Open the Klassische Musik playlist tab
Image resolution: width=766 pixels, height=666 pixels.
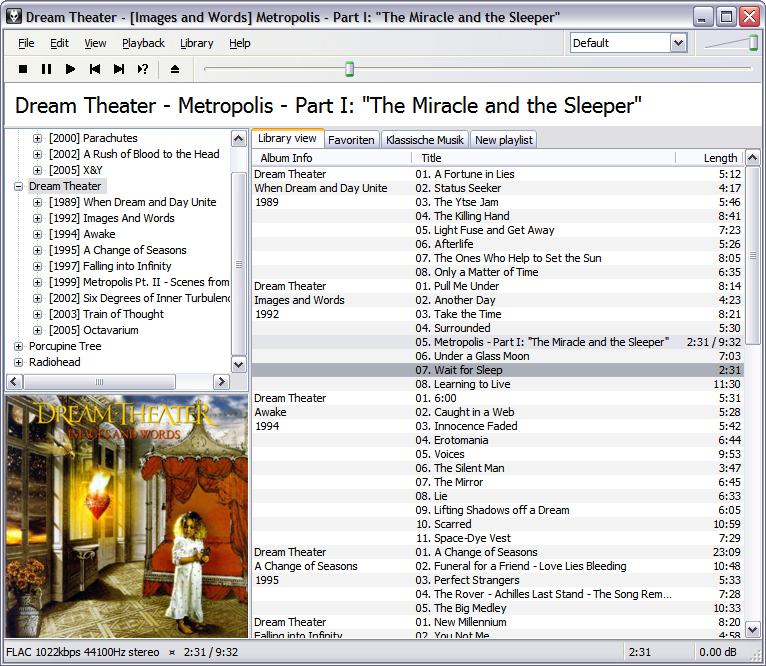click(425, 140)
